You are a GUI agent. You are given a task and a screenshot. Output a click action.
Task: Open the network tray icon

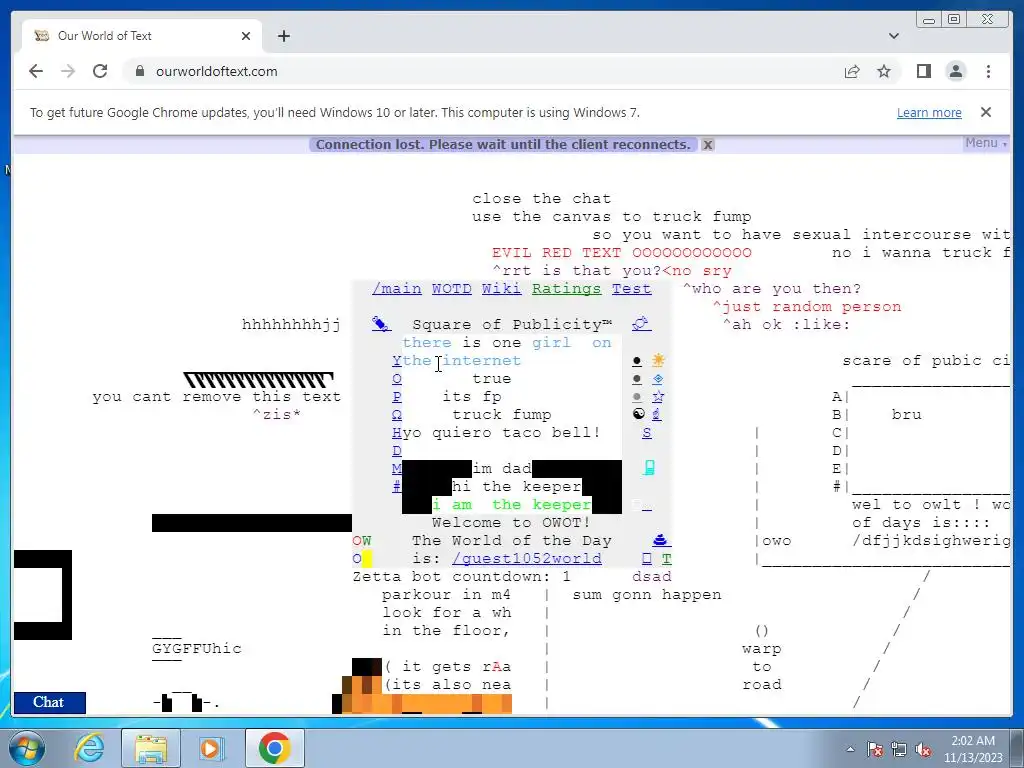(x=899, y=749)
